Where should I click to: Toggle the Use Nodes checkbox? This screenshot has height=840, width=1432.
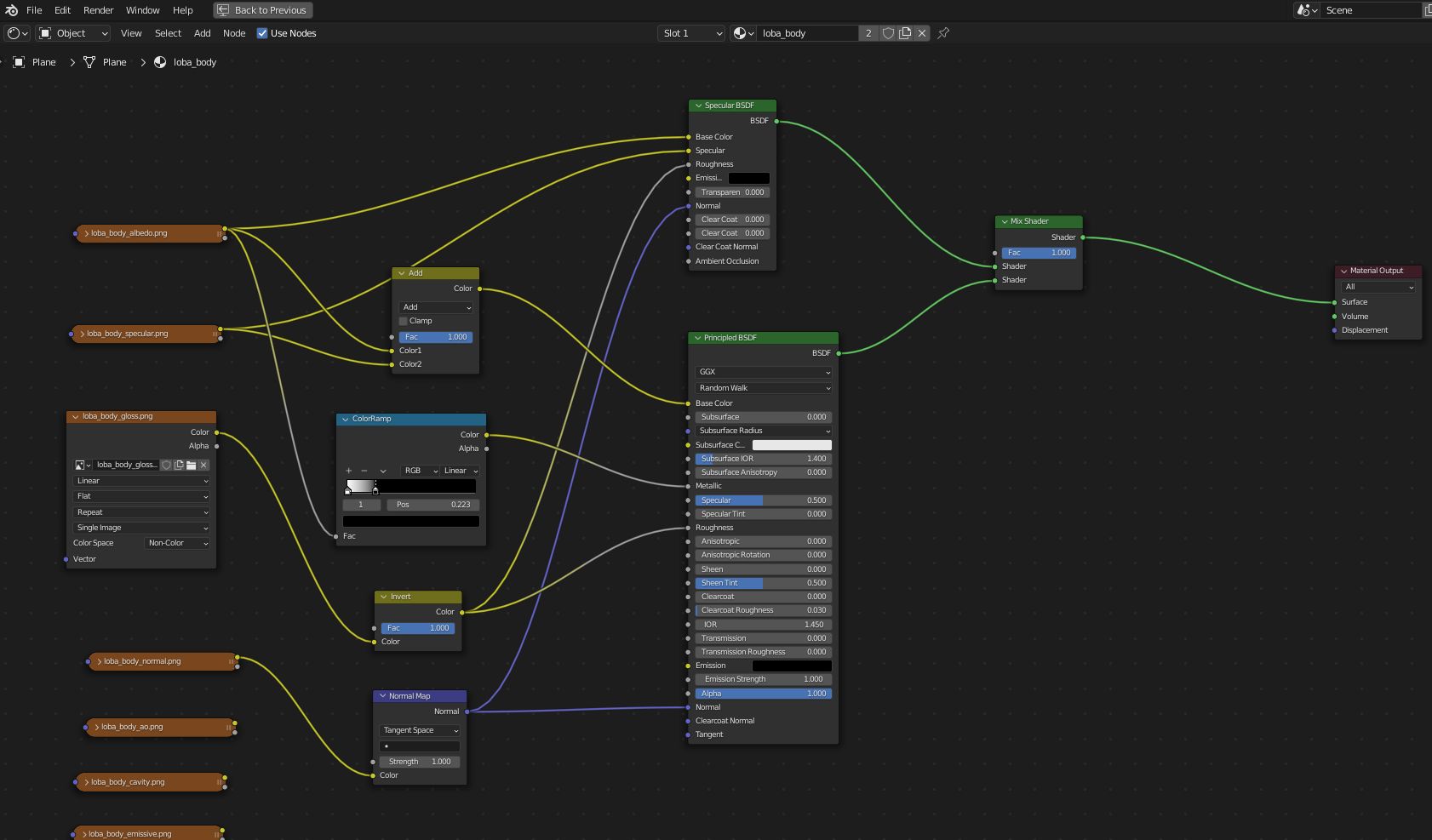261,33
